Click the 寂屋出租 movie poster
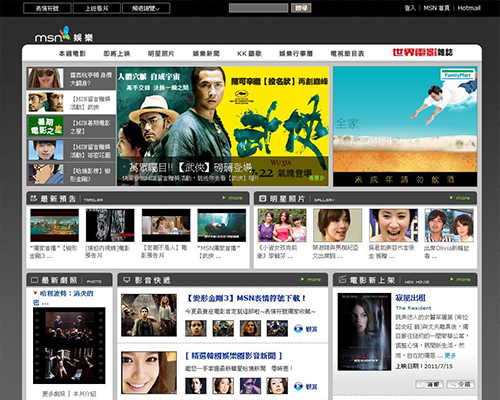 (364, 332)
